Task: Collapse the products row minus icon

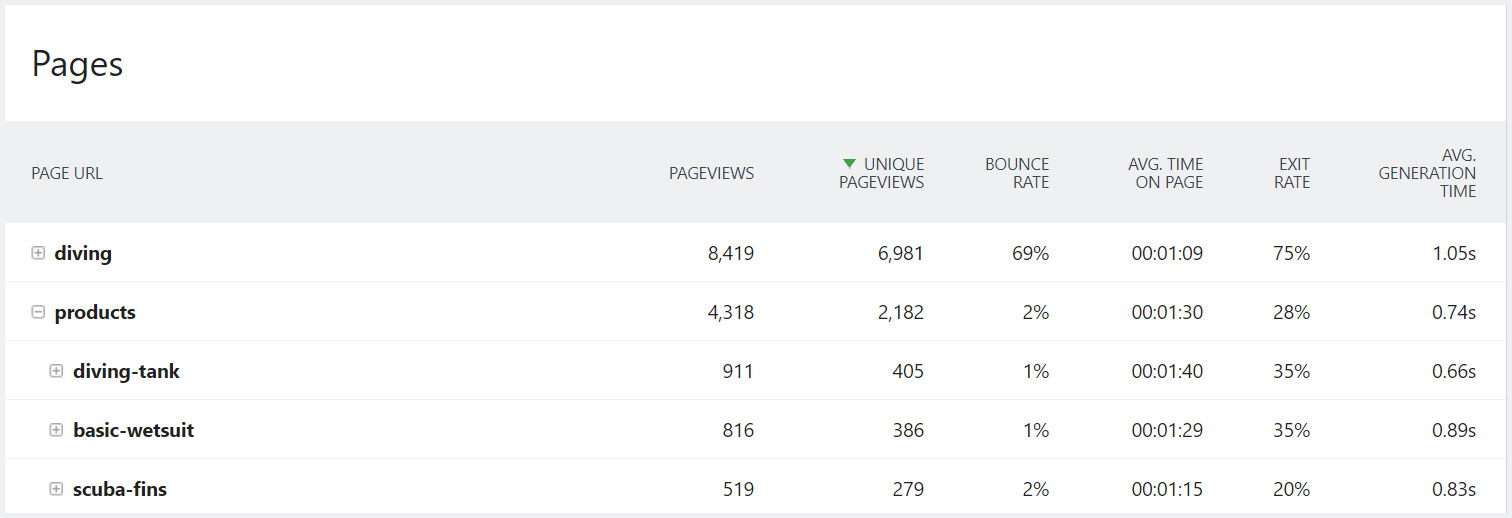Action: click(38, 312)
